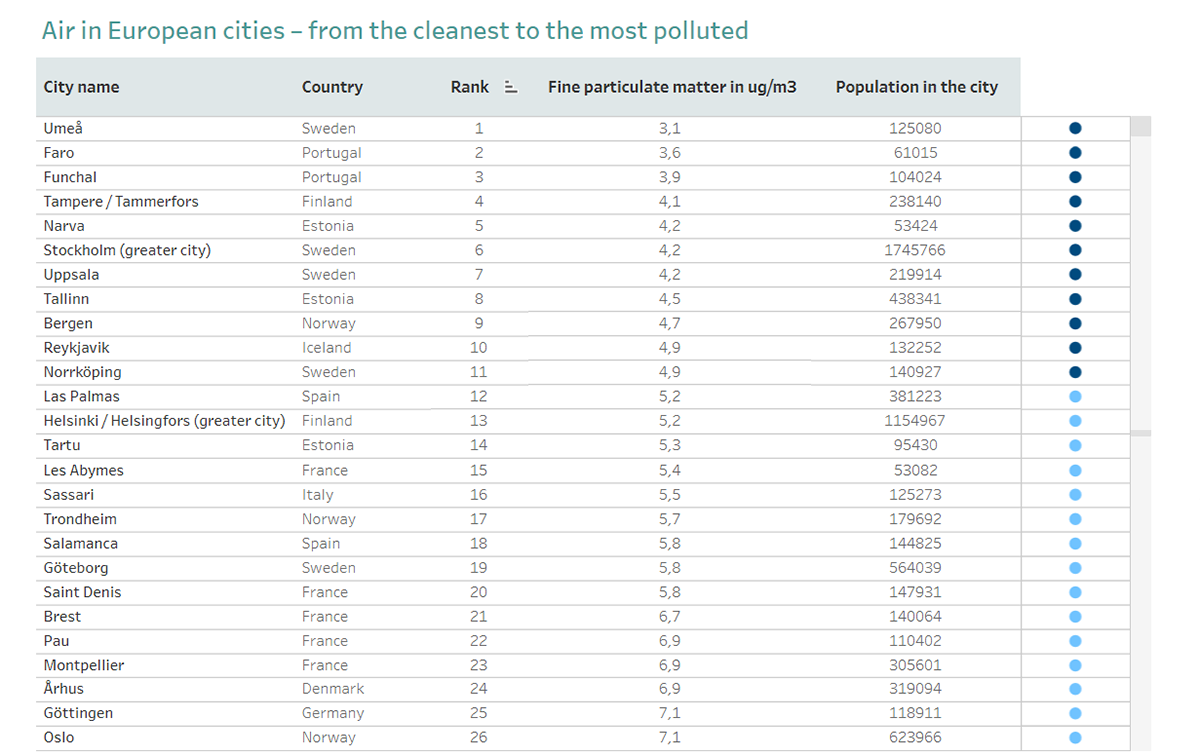1200x756 pixels.
Task: Click the dark blue dot in Umeå row
Action: (1075, 128)
